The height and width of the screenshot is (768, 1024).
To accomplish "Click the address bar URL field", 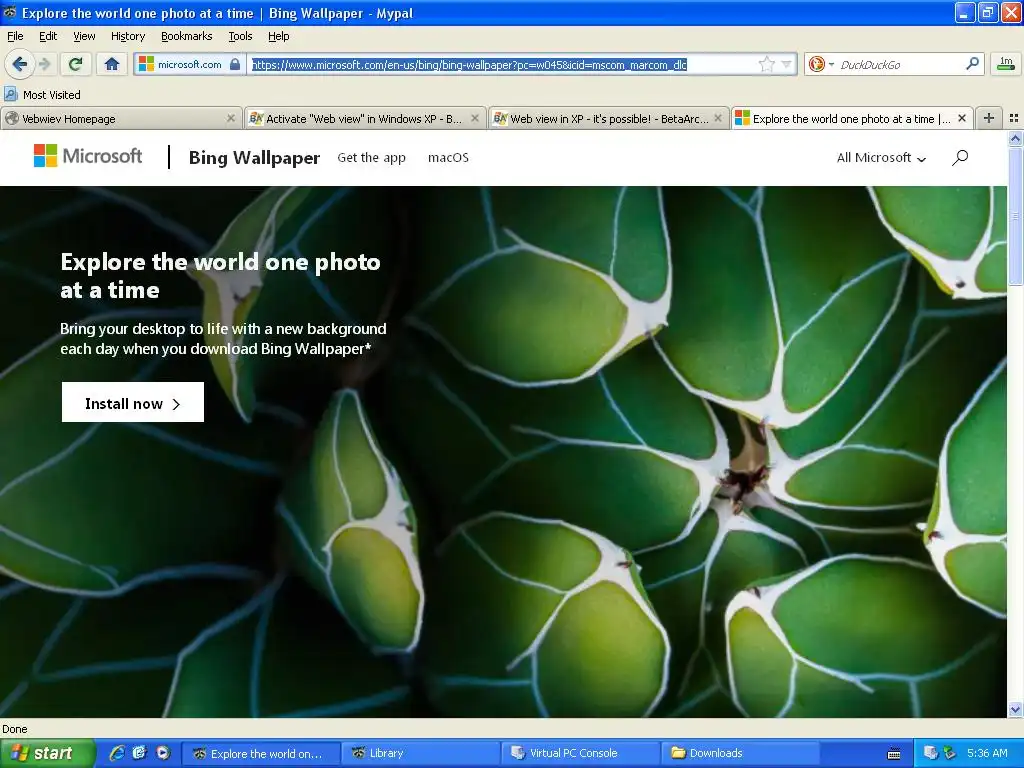I will click(x=501, y=64).
